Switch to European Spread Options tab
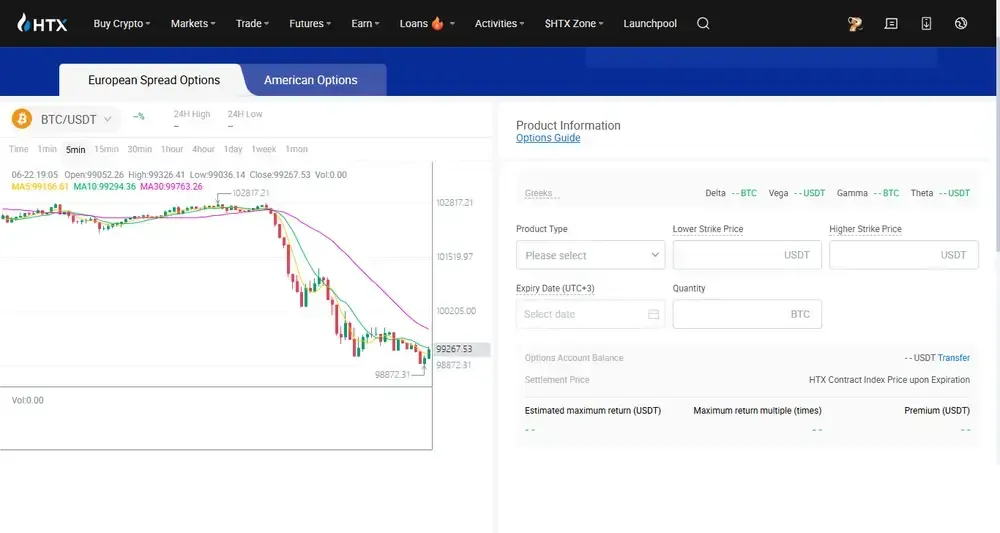 [x=154, y=80]
